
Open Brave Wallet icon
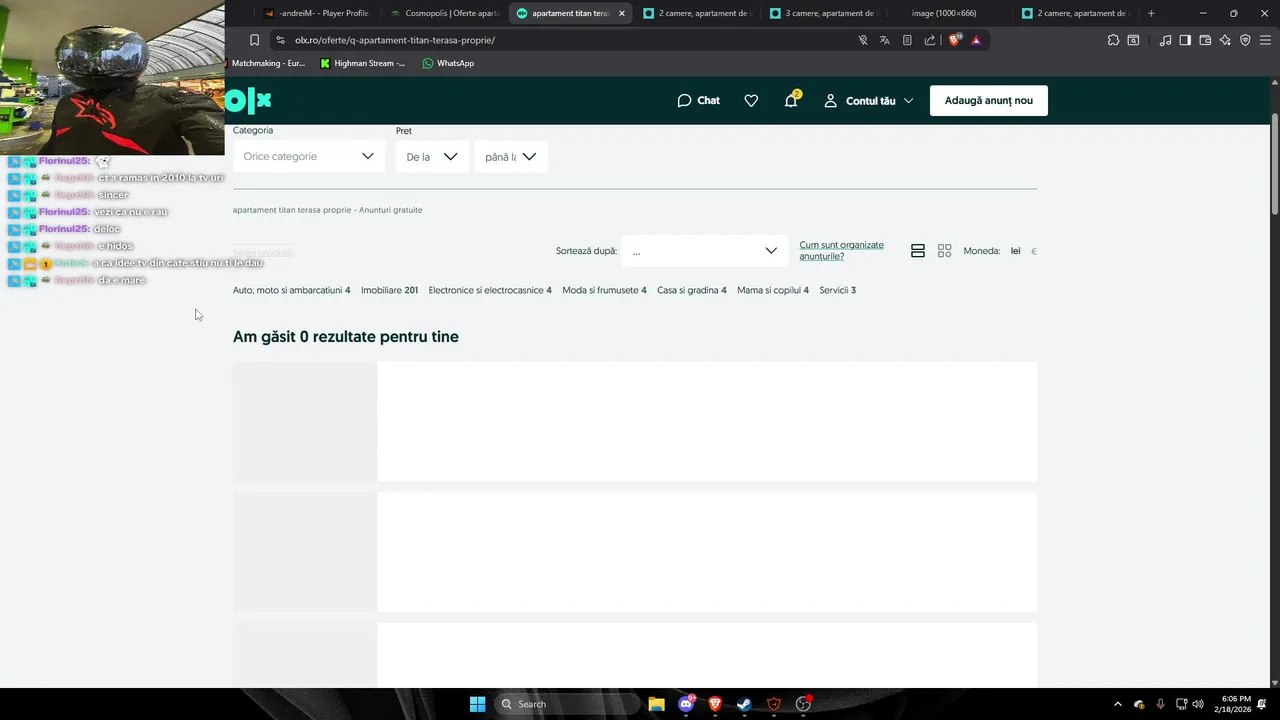tap(1205, 40)
